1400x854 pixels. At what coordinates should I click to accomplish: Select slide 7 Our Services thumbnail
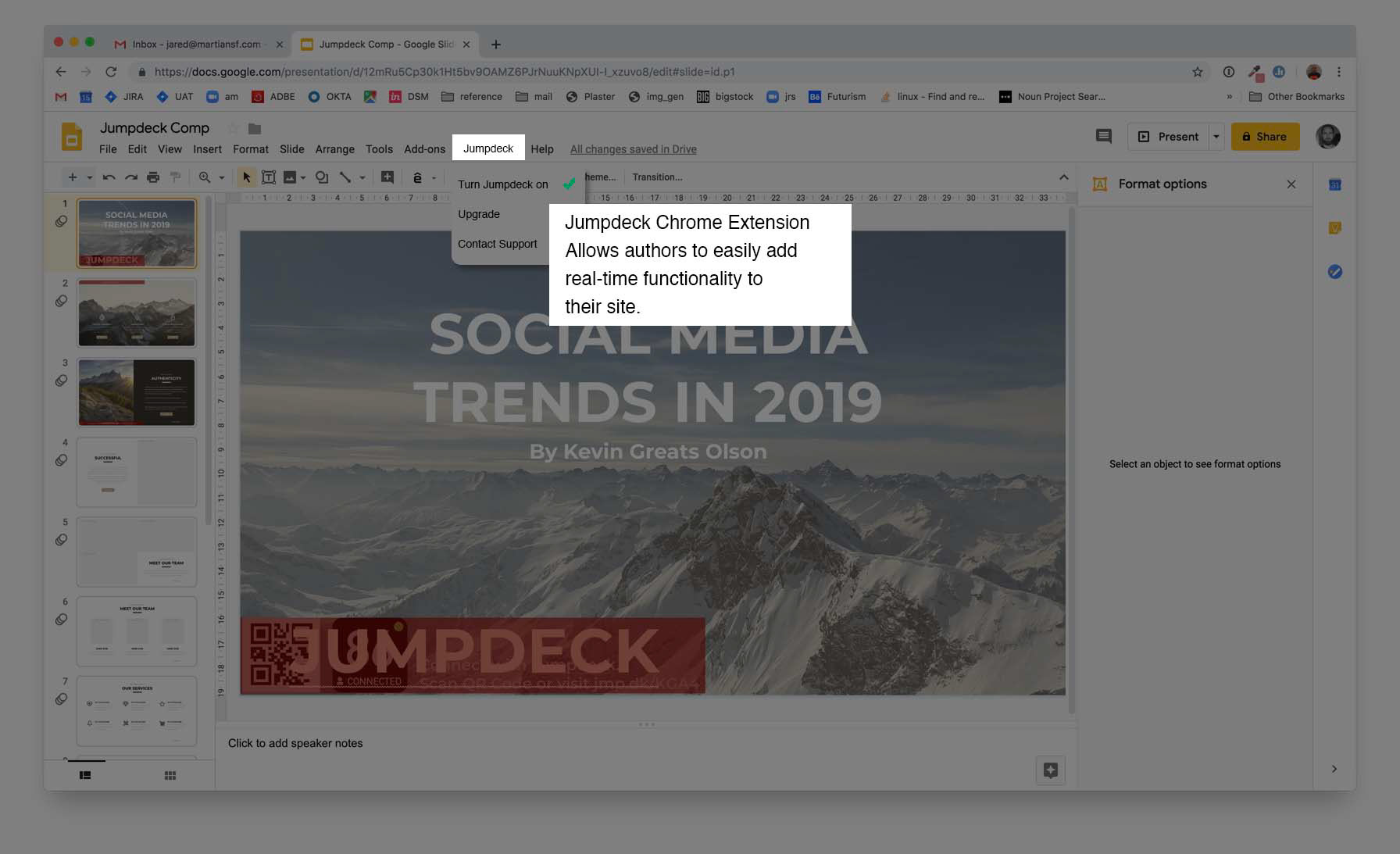tap(137, 711)
